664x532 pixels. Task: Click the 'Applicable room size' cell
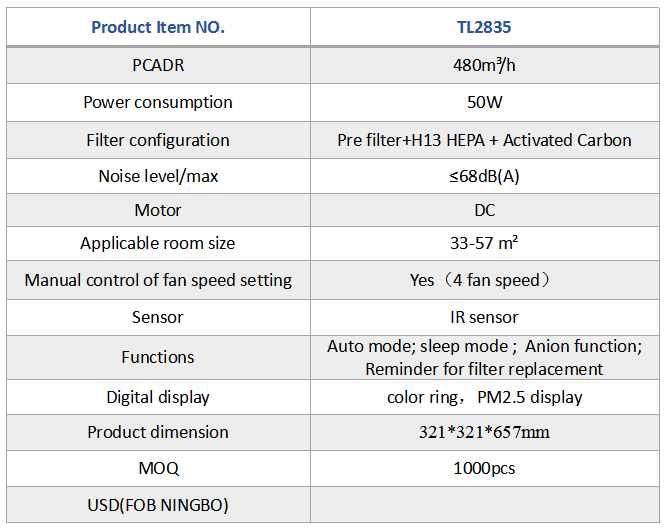tap(158, 243)
